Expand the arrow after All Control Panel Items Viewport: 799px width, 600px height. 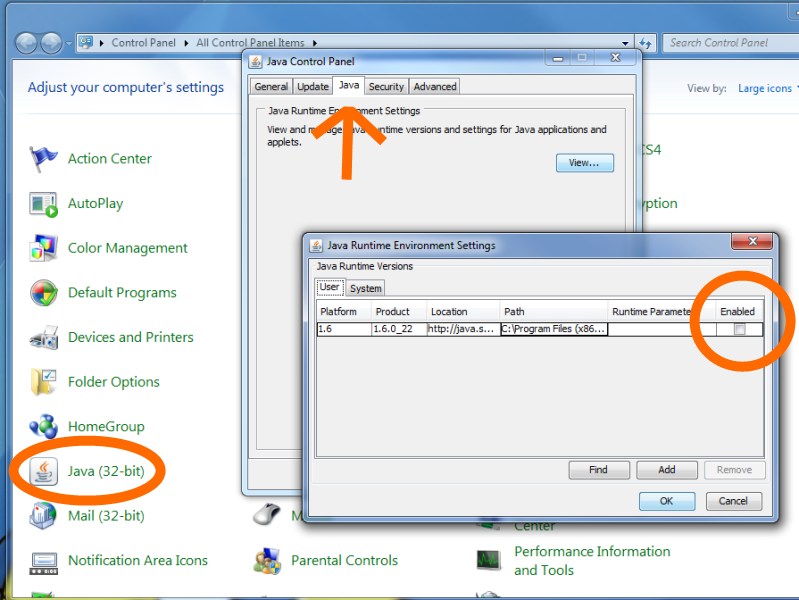point(315,43)
